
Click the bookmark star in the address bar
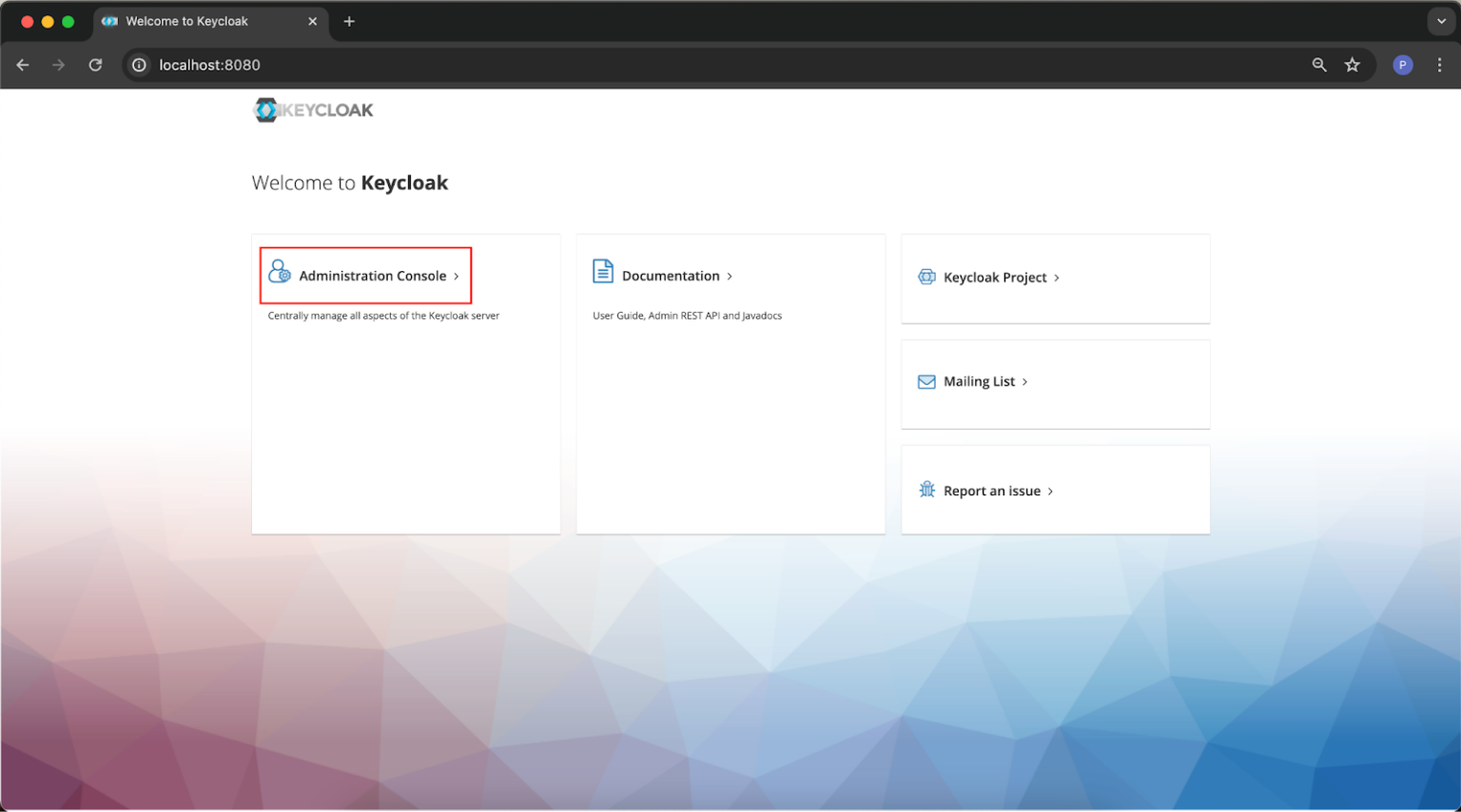tap(1352, 65)
